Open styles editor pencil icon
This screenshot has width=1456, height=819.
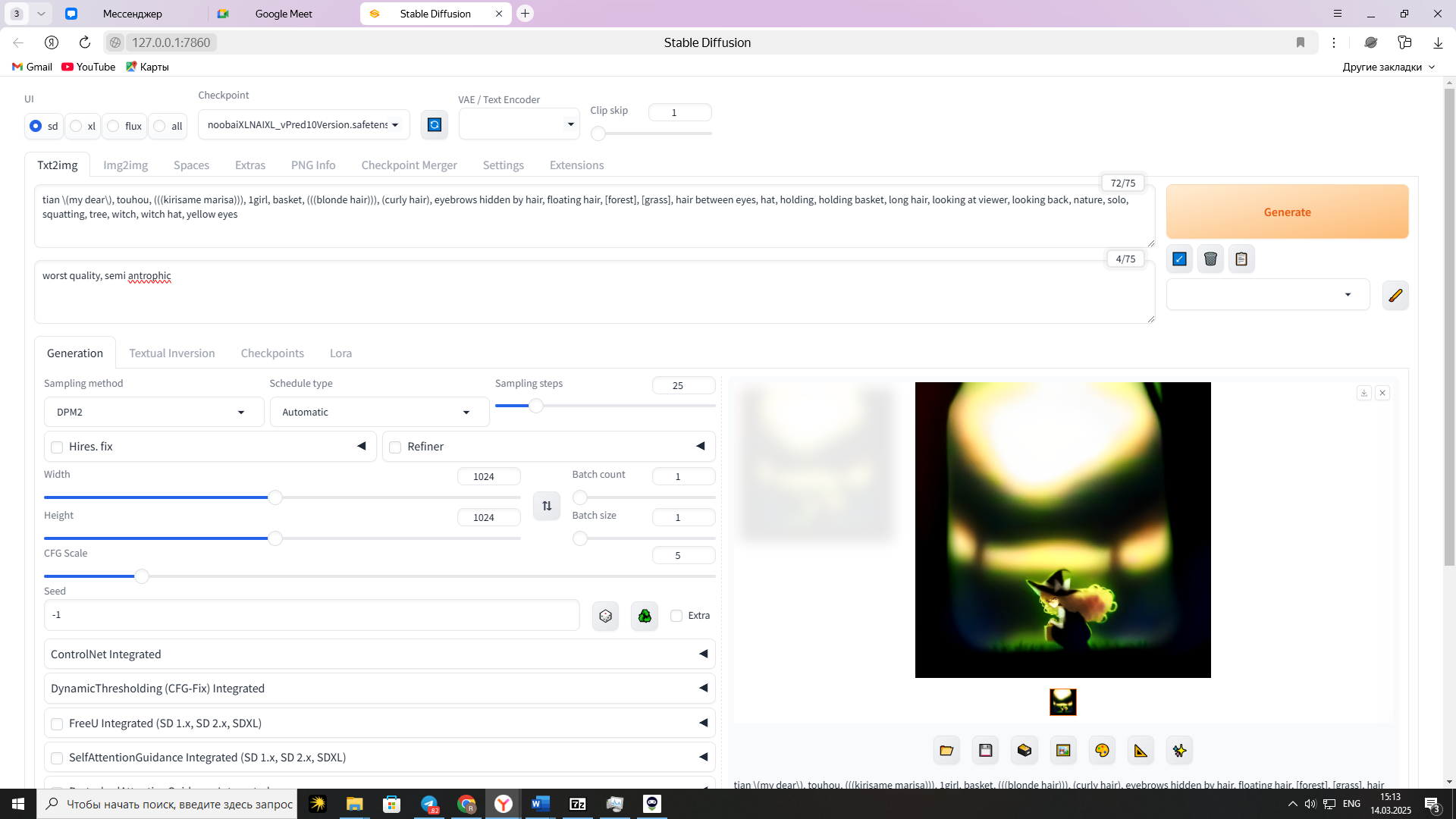click(1395, 295)
